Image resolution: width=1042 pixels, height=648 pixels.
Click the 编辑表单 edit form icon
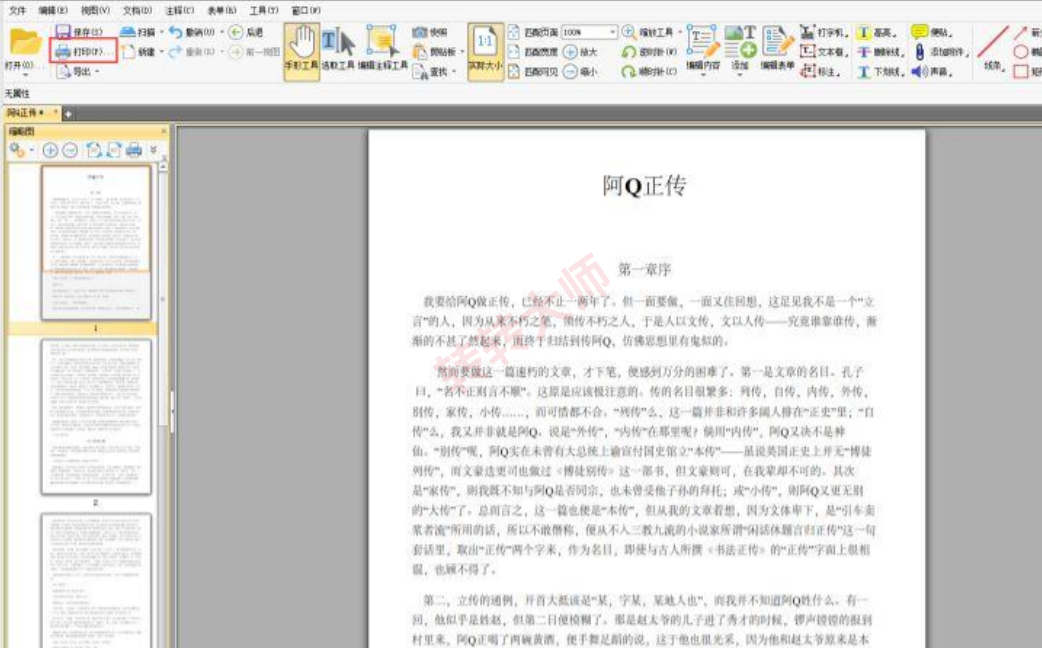click(x=777, y=41)
